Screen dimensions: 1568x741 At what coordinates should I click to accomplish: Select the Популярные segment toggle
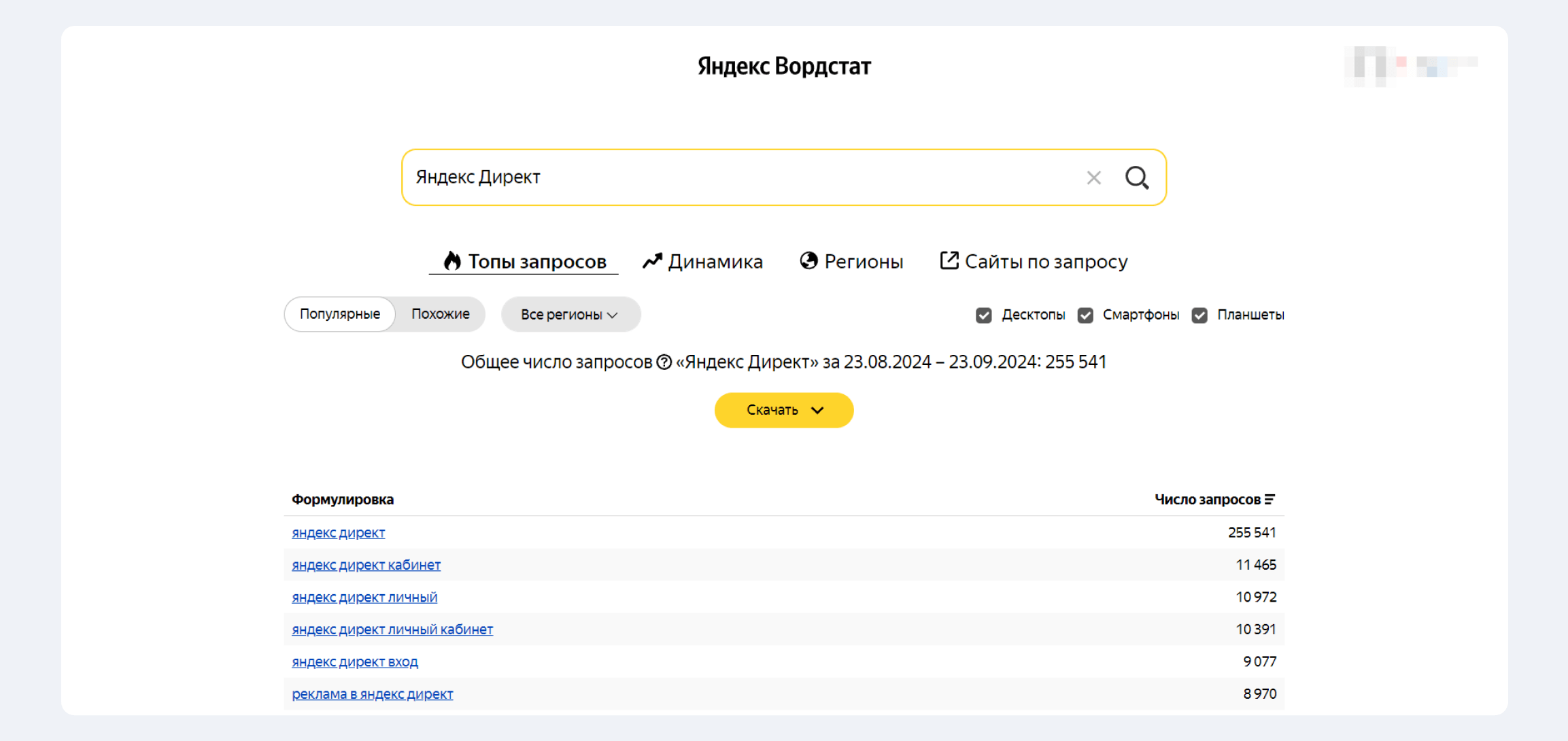[340, 313]
